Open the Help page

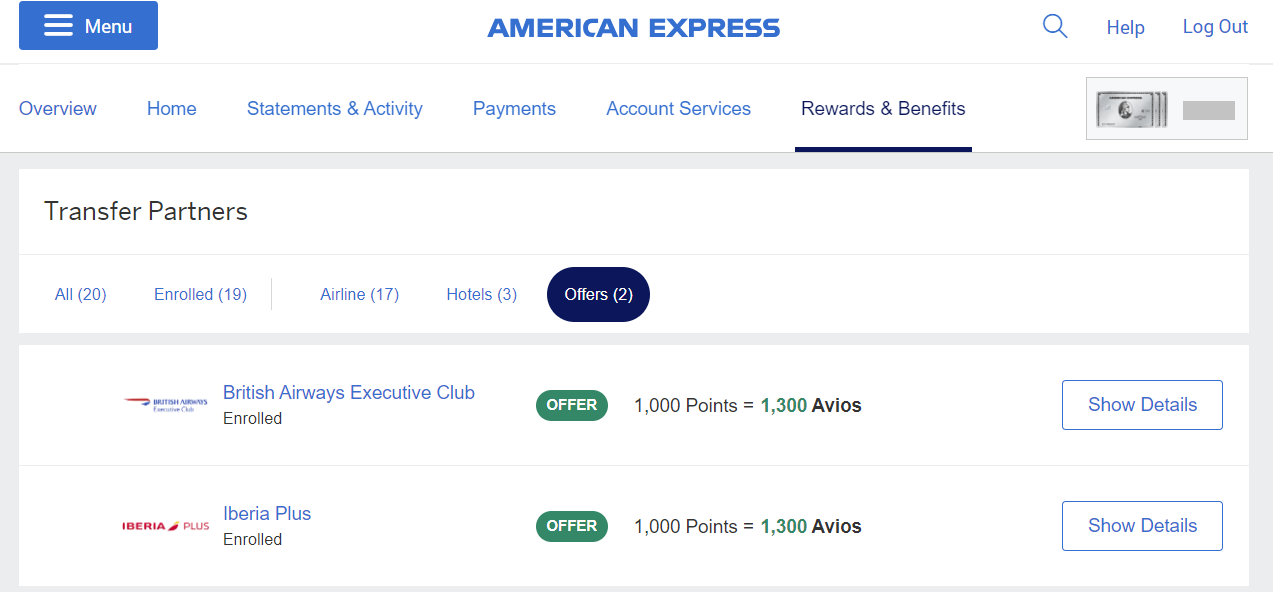coord(1125,27)
